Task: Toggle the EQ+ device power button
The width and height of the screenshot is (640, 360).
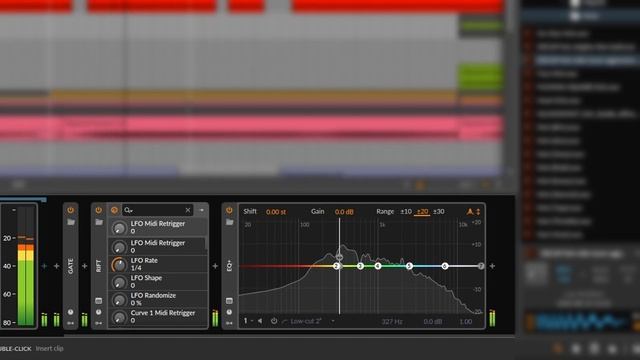Action: coord(229,210)
